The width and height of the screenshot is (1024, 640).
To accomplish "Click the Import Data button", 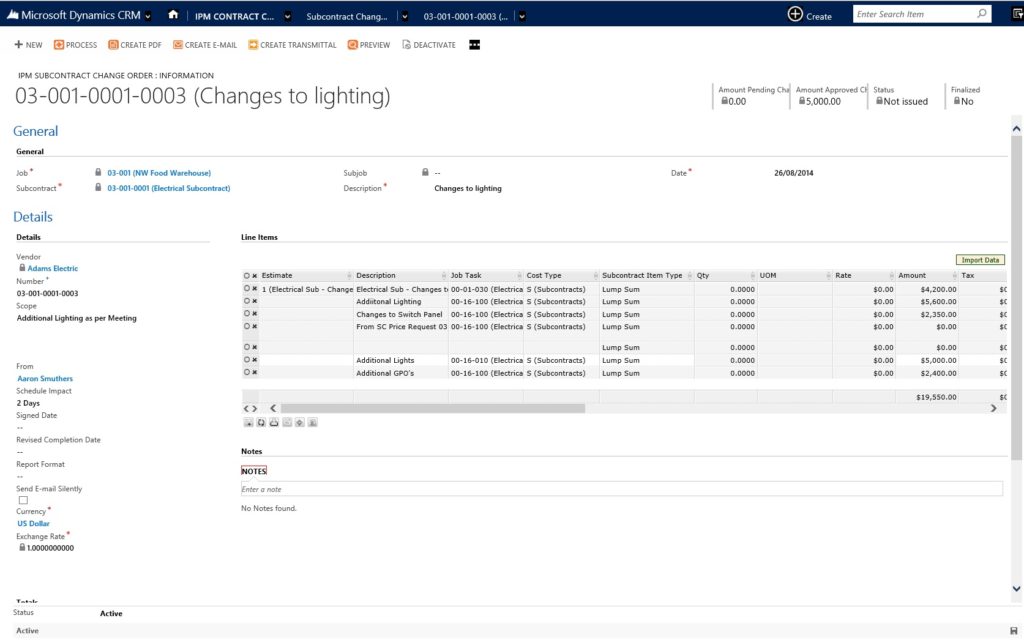I will [980, 260].
